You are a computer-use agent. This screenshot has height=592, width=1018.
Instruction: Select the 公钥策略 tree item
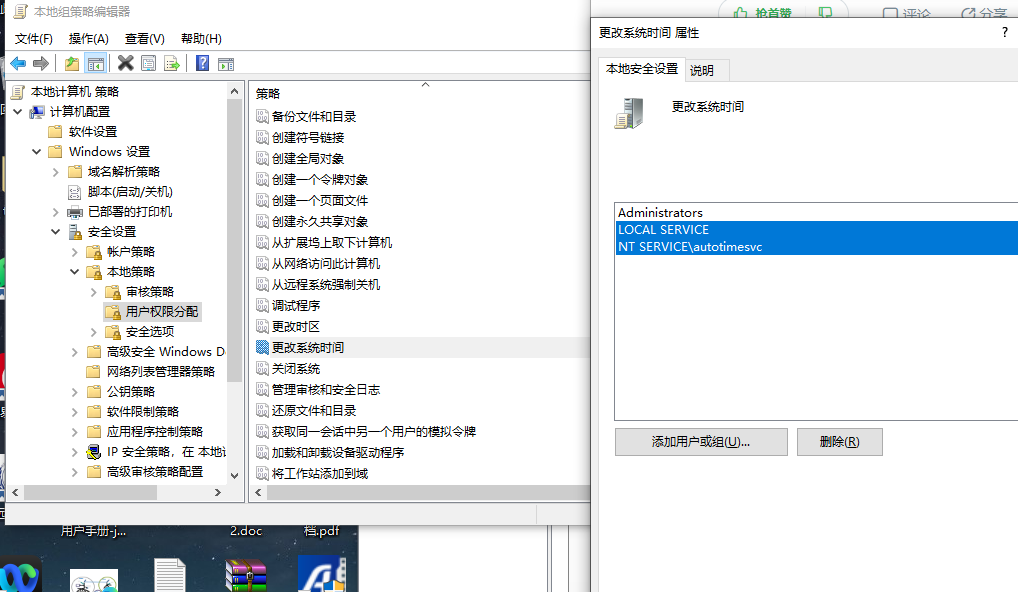pyautogui.click(x=130, y=392)
